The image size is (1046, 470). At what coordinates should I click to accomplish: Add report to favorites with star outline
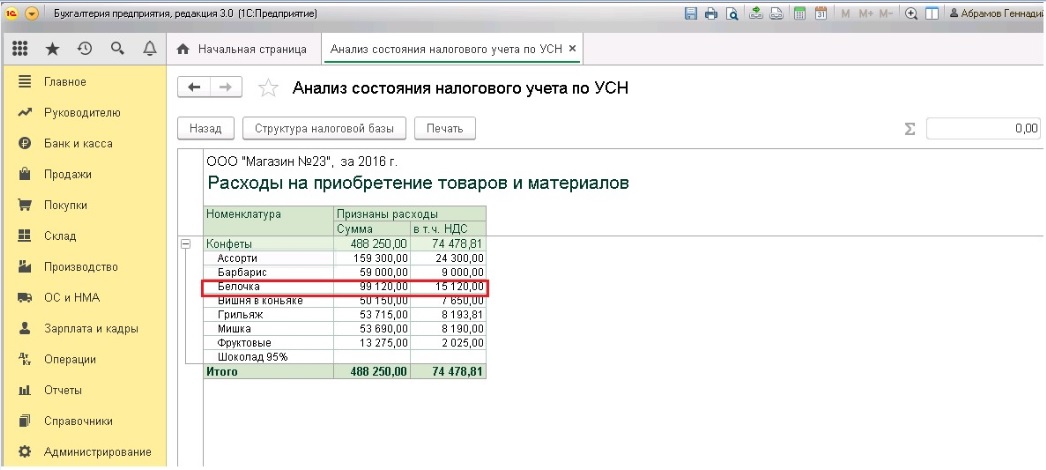click(268, 88)
